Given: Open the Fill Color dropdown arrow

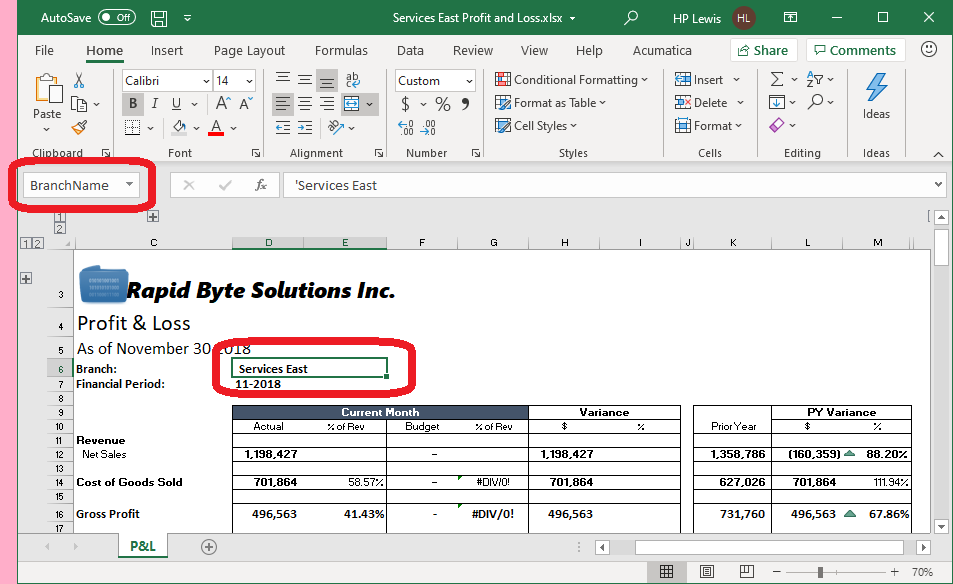Looking at the screenshot, I should (196, 128).
